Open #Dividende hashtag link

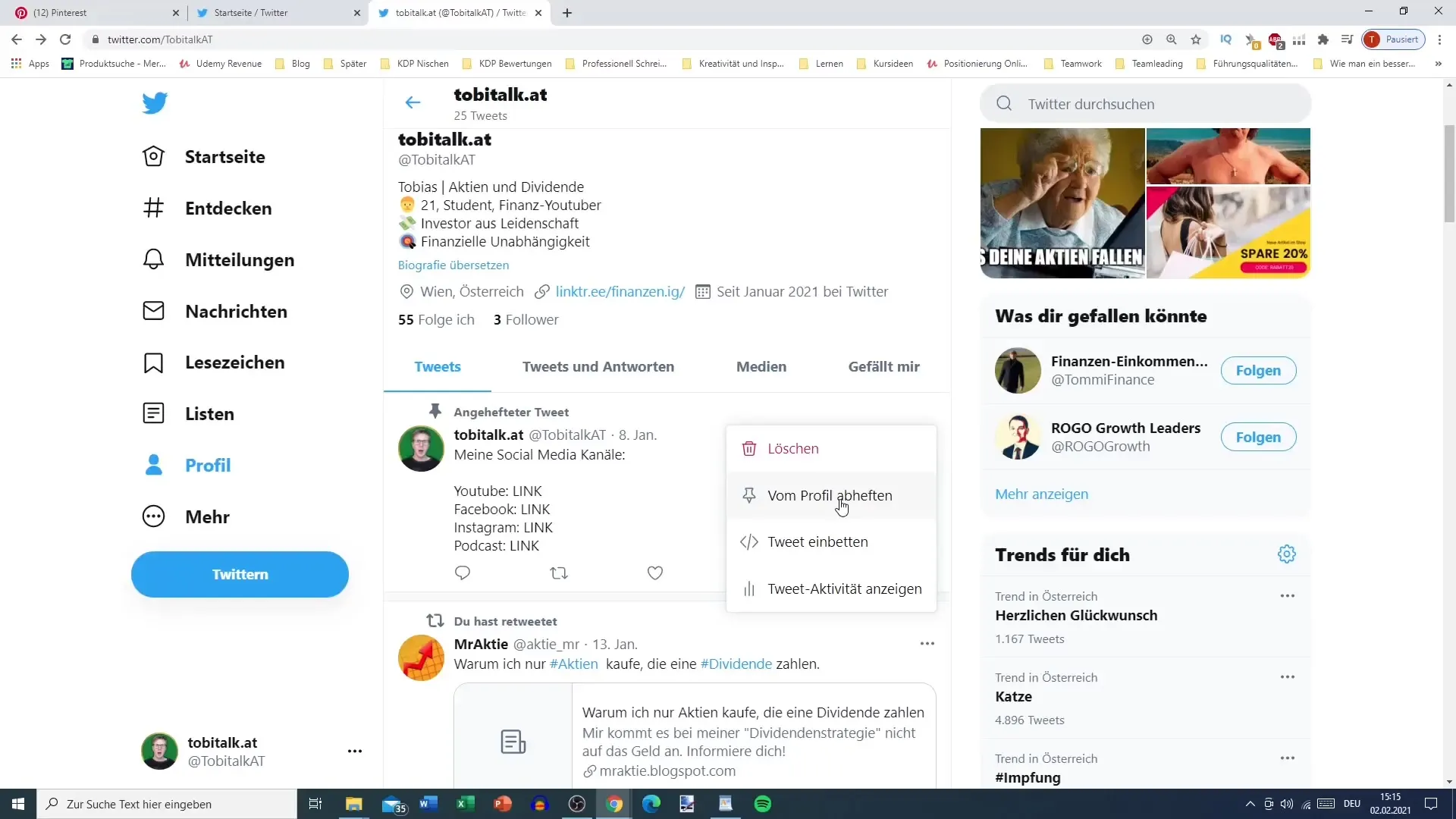[x=736, y=664]
